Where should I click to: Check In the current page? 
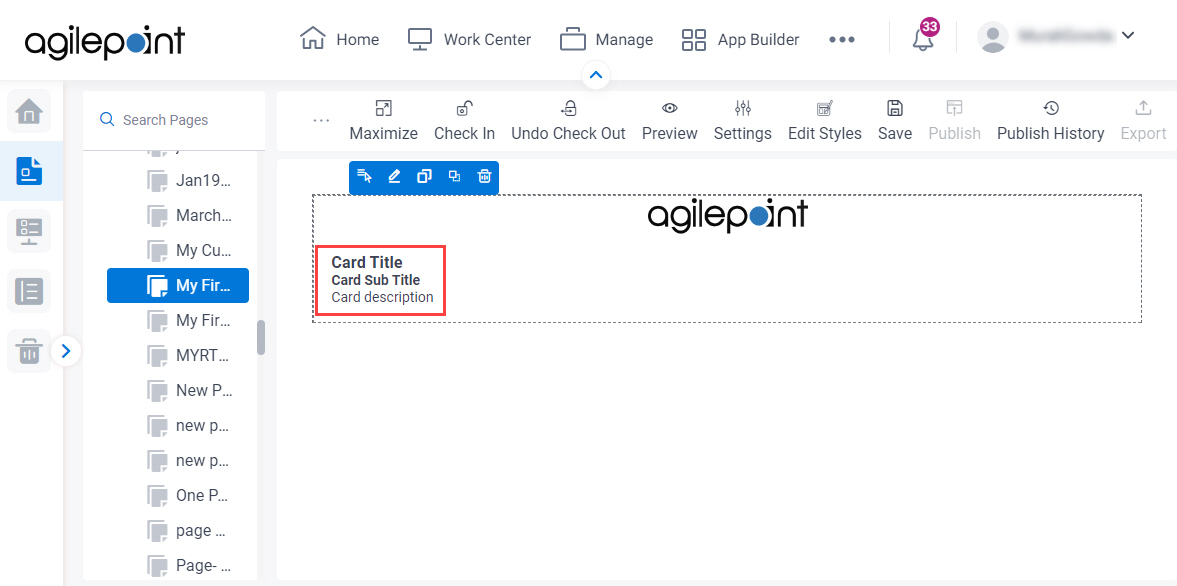click(x=465, y=121)
